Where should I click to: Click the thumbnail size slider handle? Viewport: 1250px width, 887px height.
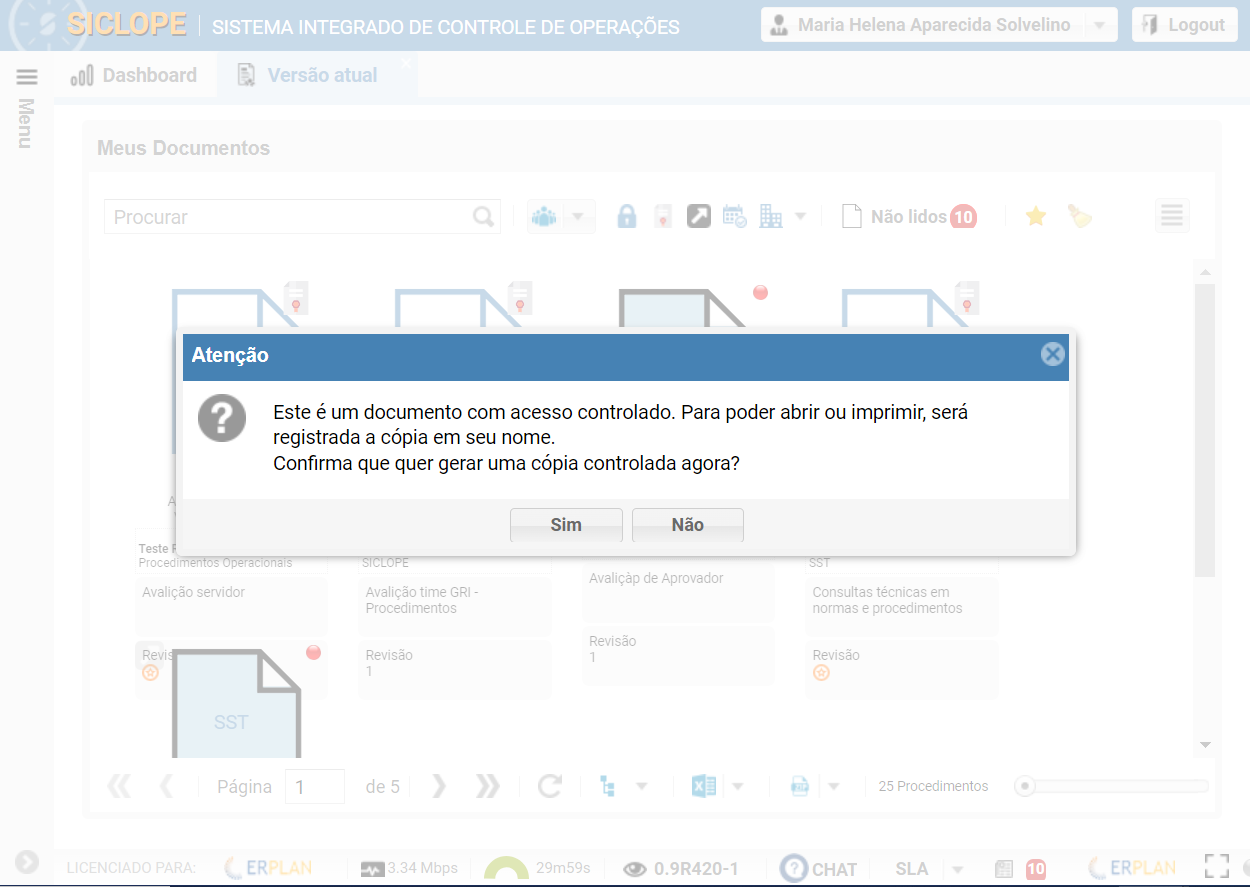pyautogui.click(x=1024, y=787)
